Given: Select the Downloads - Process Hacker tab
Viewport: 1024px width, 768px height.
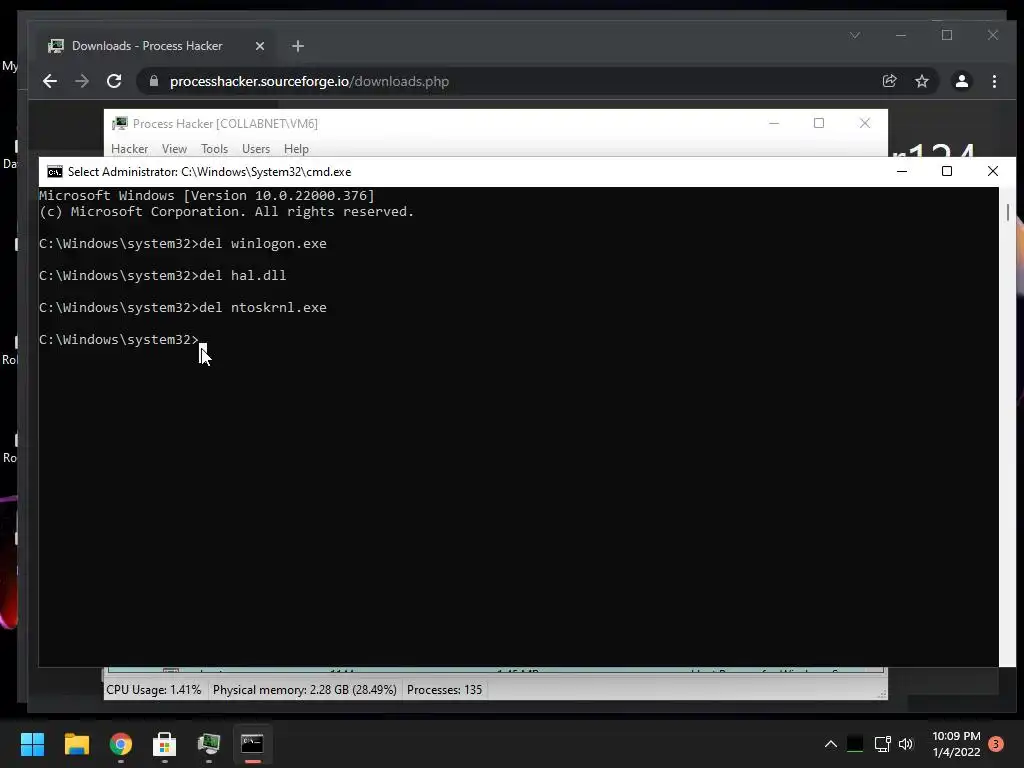Looking at the screenshot, I should (157, 46).
